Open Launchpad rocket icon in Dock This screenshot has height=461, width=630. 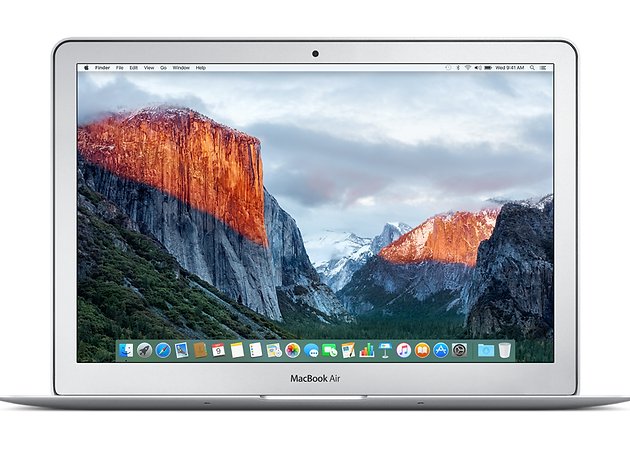click(x=145, y=350)
